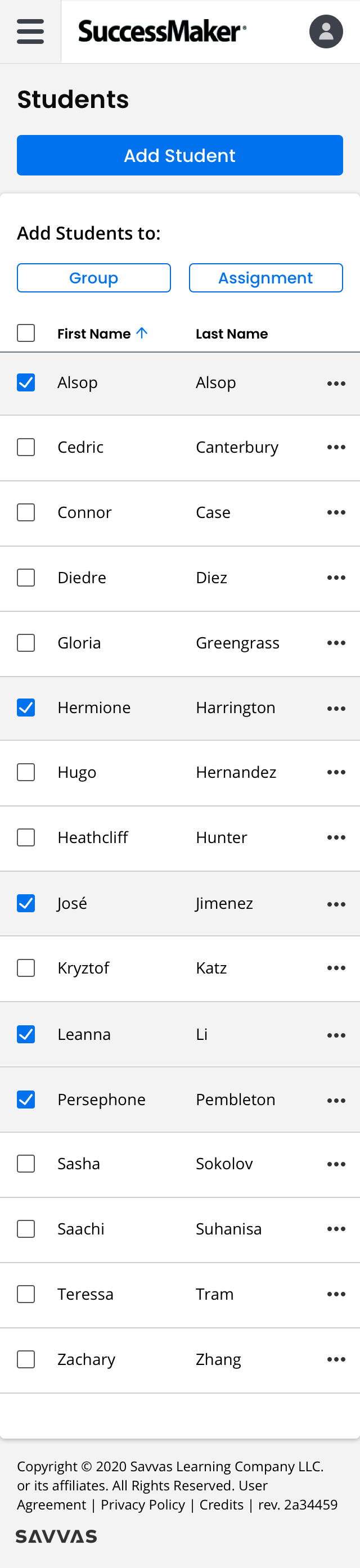This screenshot has height=1568, width=360.
Task: Open the three-dot menu for Hermione Harrington
Action: [x=336, y=709]
